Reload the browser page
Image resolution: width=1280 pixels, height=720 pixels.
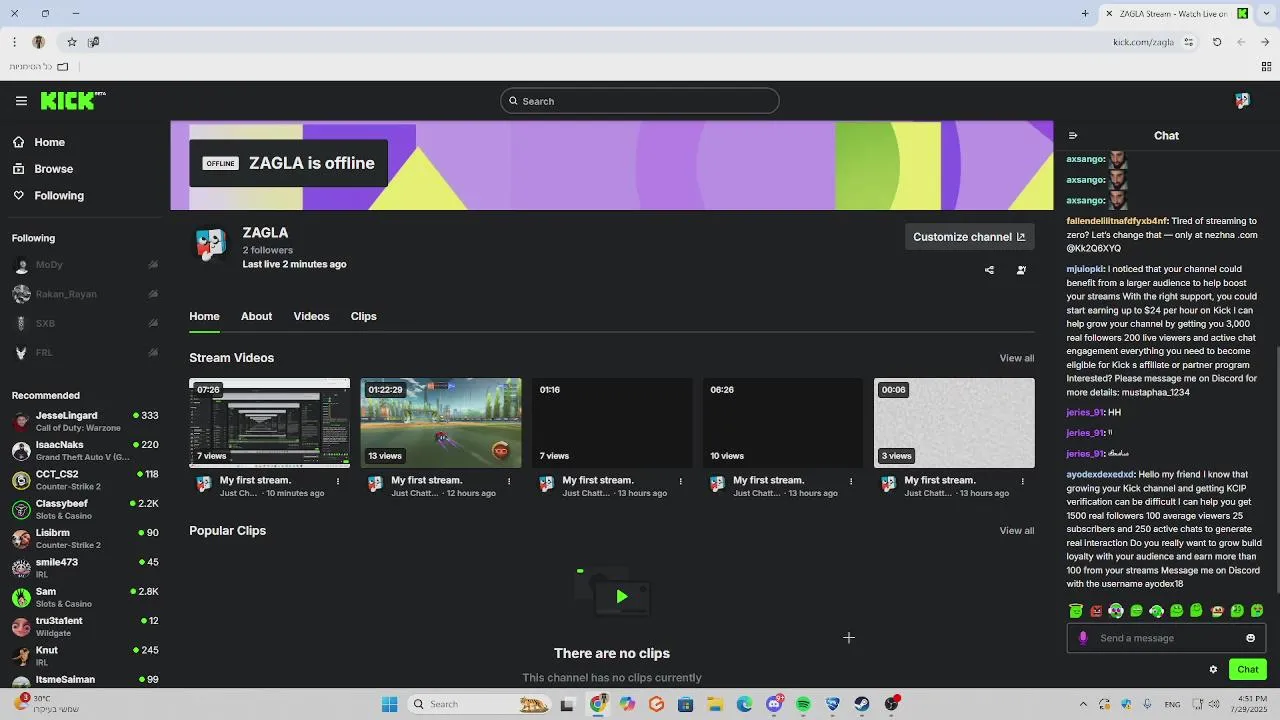coord(1217,42)
